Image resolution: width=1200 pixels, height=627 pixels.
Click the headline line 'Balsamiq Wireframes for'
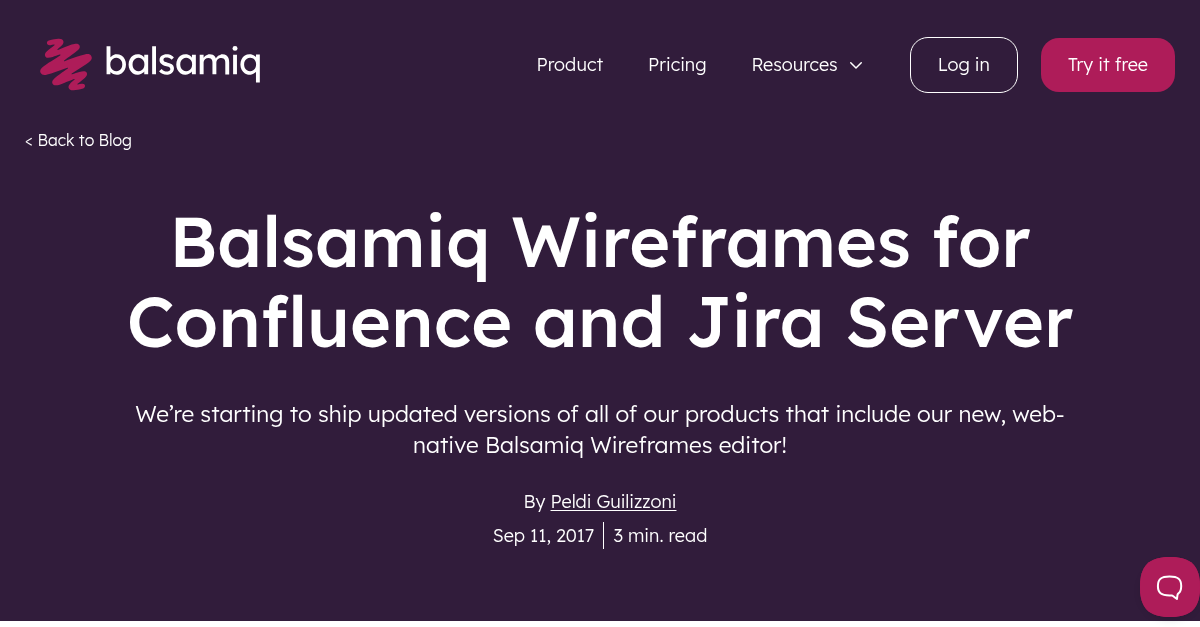pyautogui.click(x=600, y=243)
